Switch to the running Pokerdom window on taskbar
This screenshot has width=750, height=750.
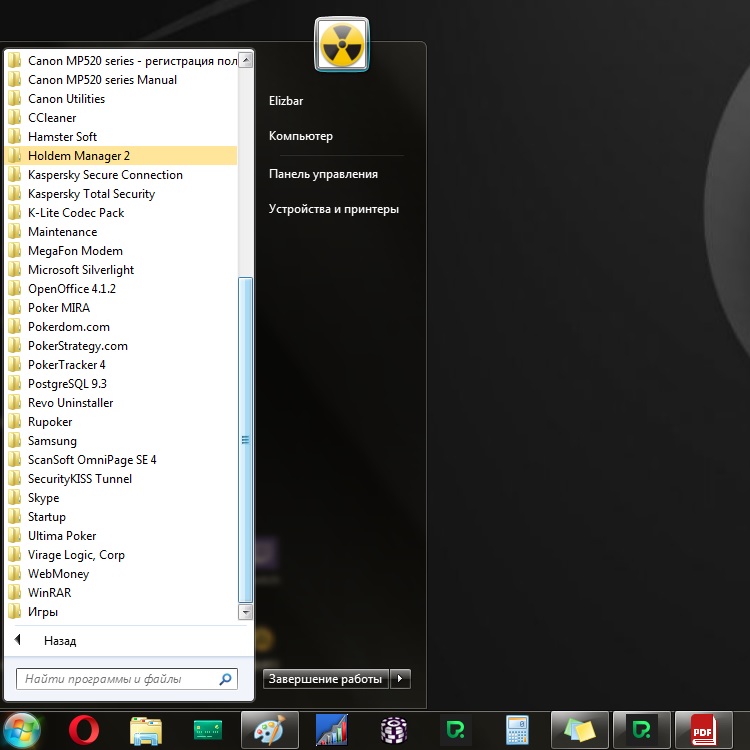click(641, 731)
